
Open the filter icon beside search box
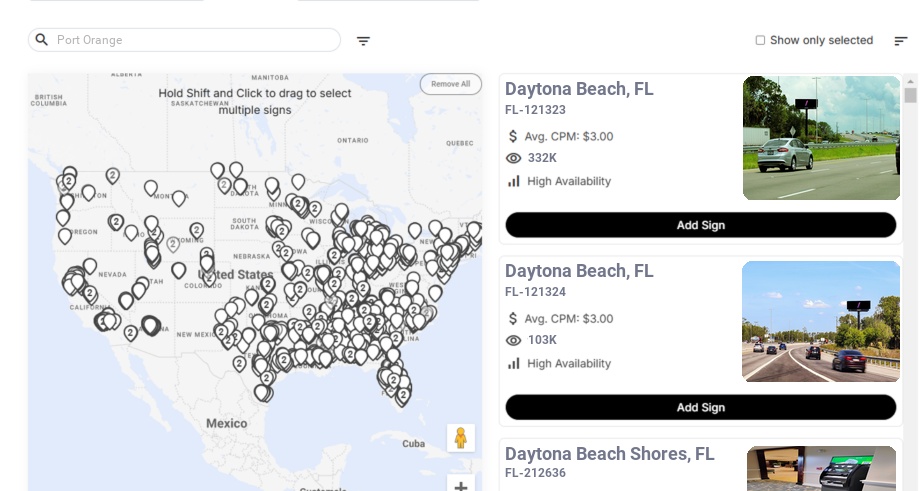(363, 41)
